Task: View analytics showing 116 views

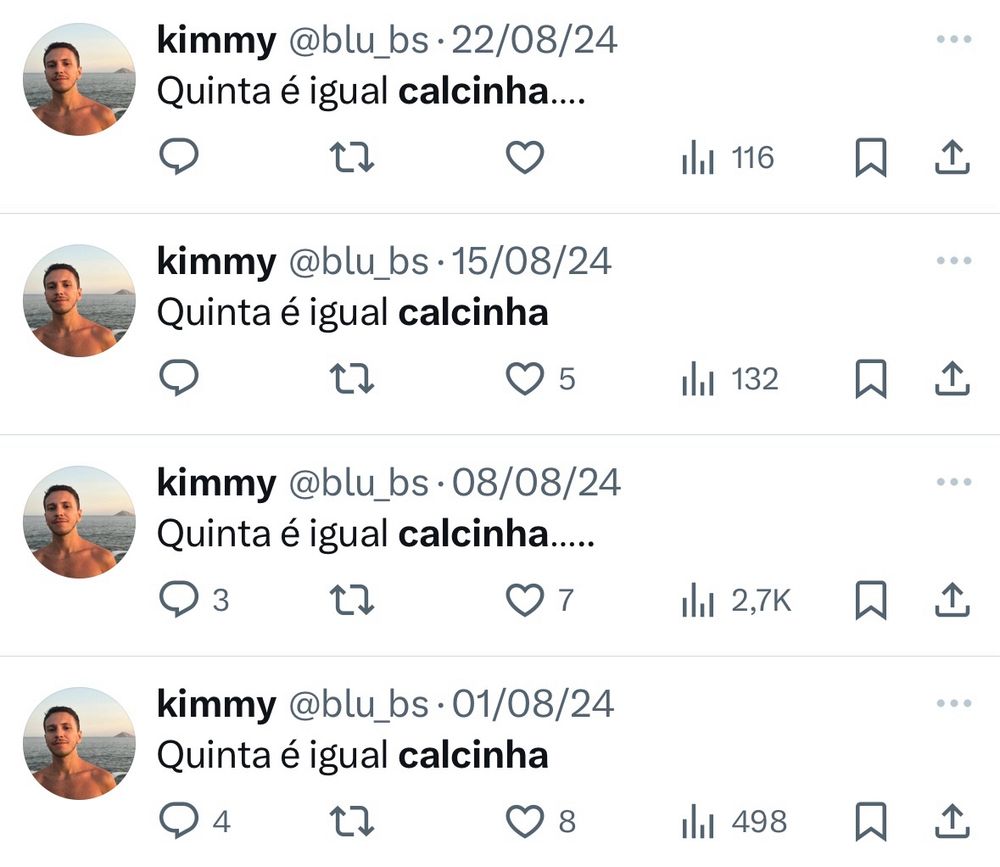Action: point(728,158)
